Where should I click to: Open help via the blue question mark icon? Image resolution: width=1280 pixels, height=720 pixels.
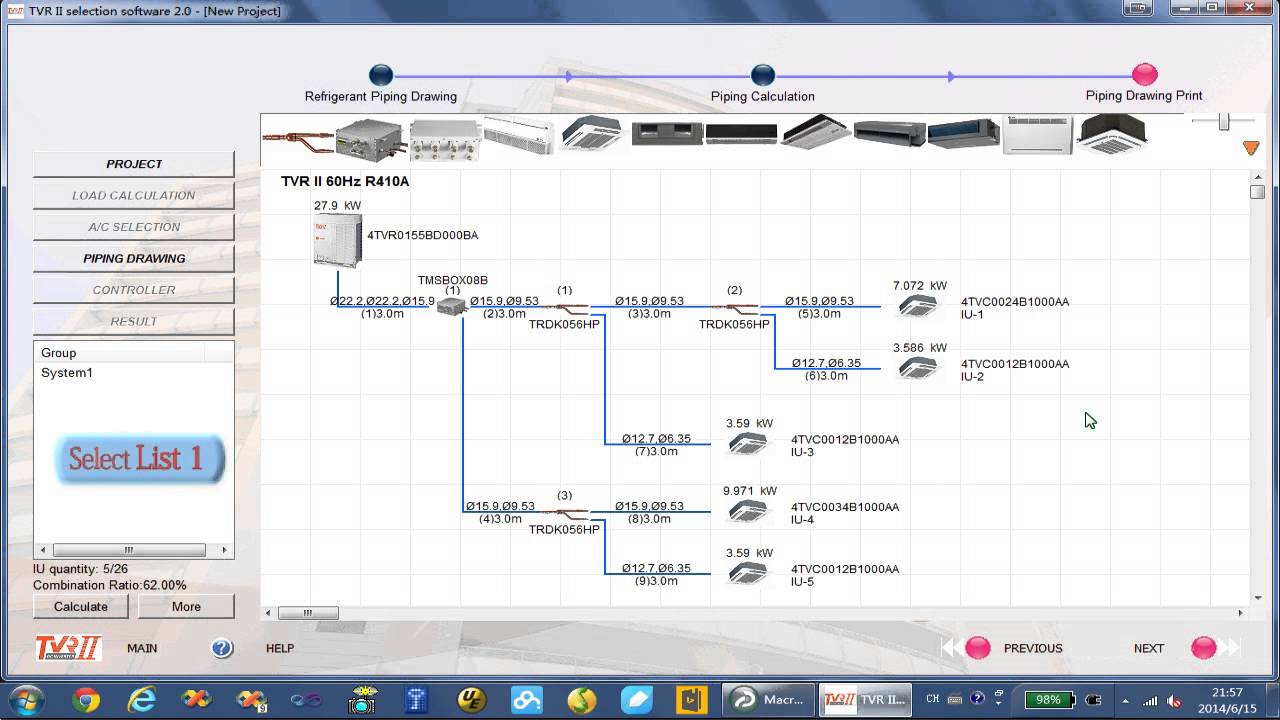click(222, 648)
